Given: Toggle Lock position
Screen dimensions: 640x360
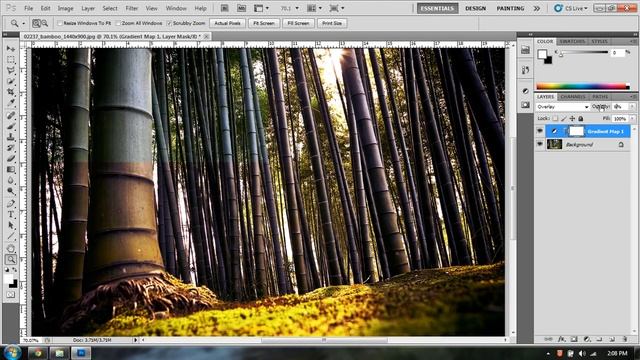Looking at the screenshot, I should (x=572, y=118).
